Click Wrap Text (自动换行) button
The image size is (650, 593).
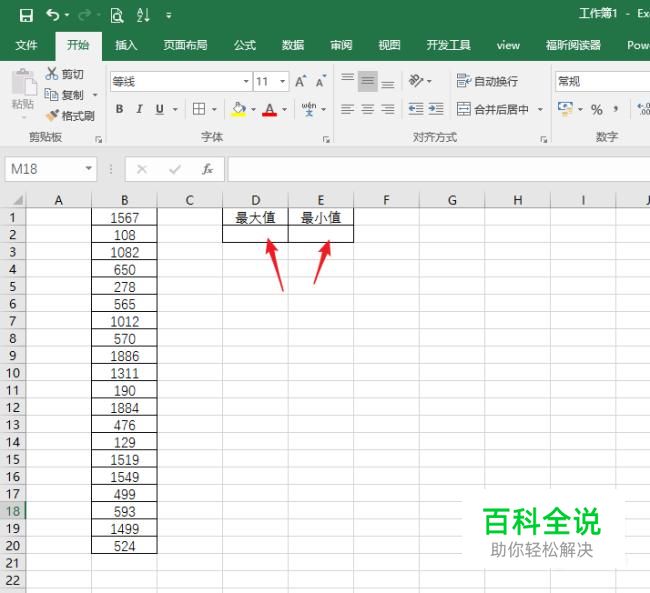pos(487,81)
